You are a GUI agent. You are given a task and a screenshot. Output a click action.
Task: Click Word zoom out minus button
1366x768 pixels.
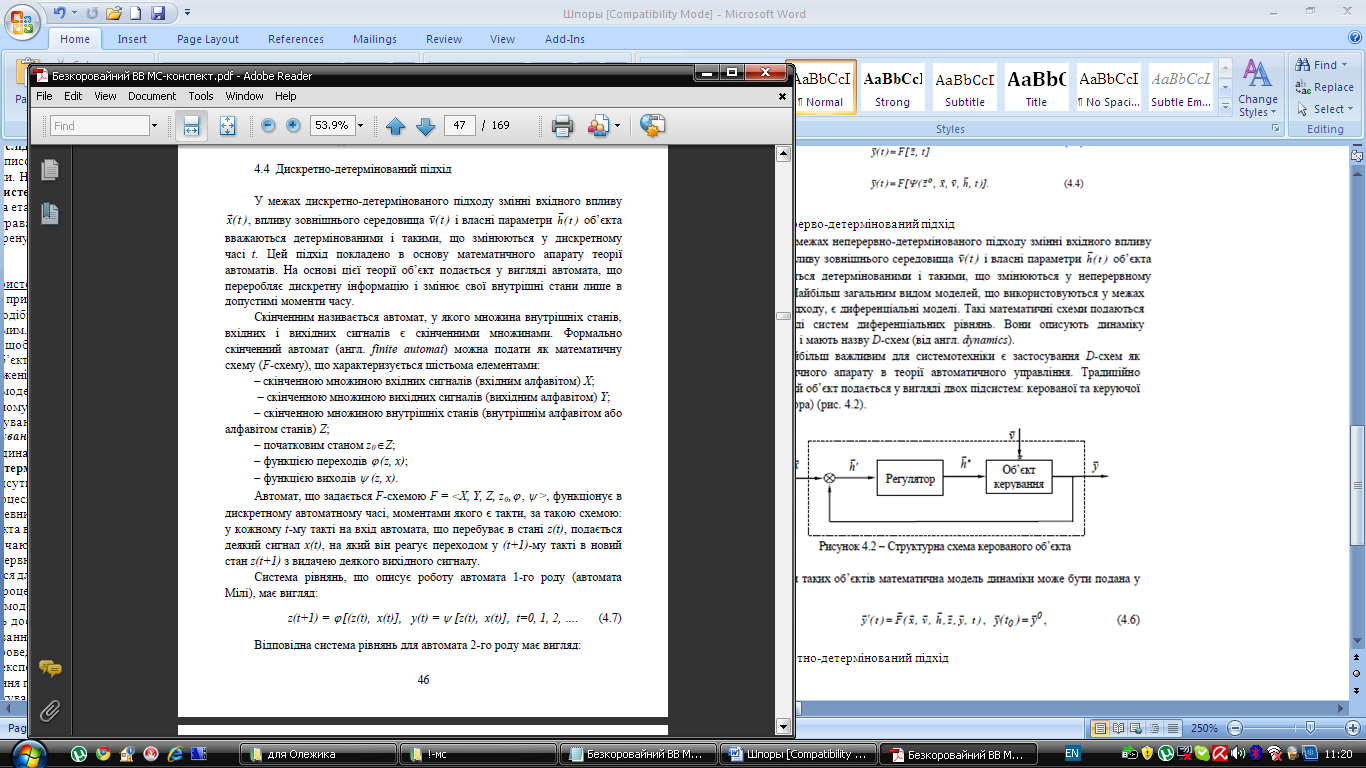pyautogui.click(x=1237, y=728)
